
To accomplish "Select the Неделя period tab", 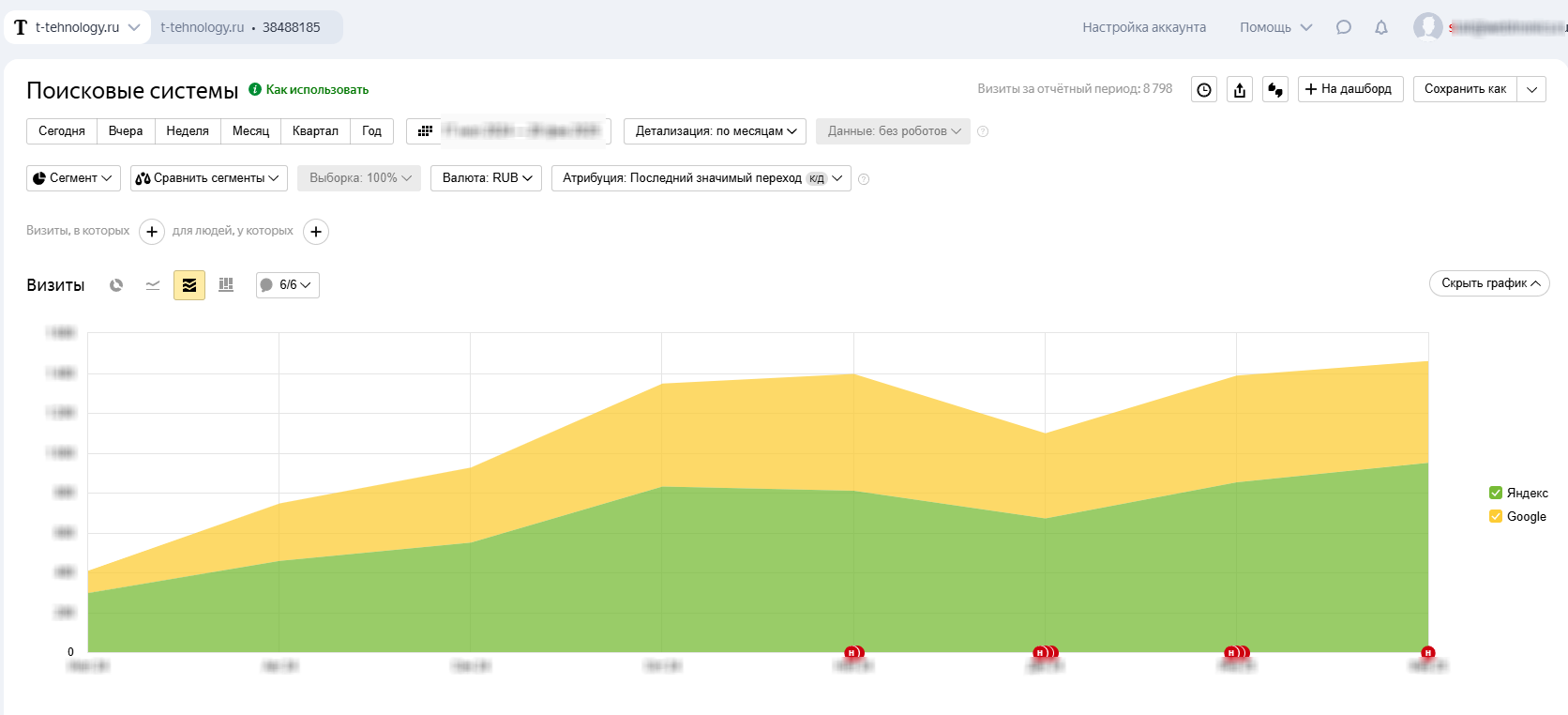I will click(188, 131).
